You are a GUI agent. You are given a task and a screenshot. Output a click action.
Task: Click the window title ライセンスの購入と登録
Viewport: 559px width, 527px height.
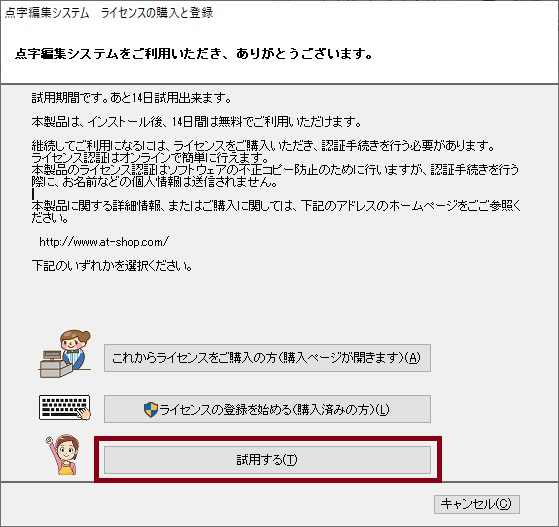point(157,13)
